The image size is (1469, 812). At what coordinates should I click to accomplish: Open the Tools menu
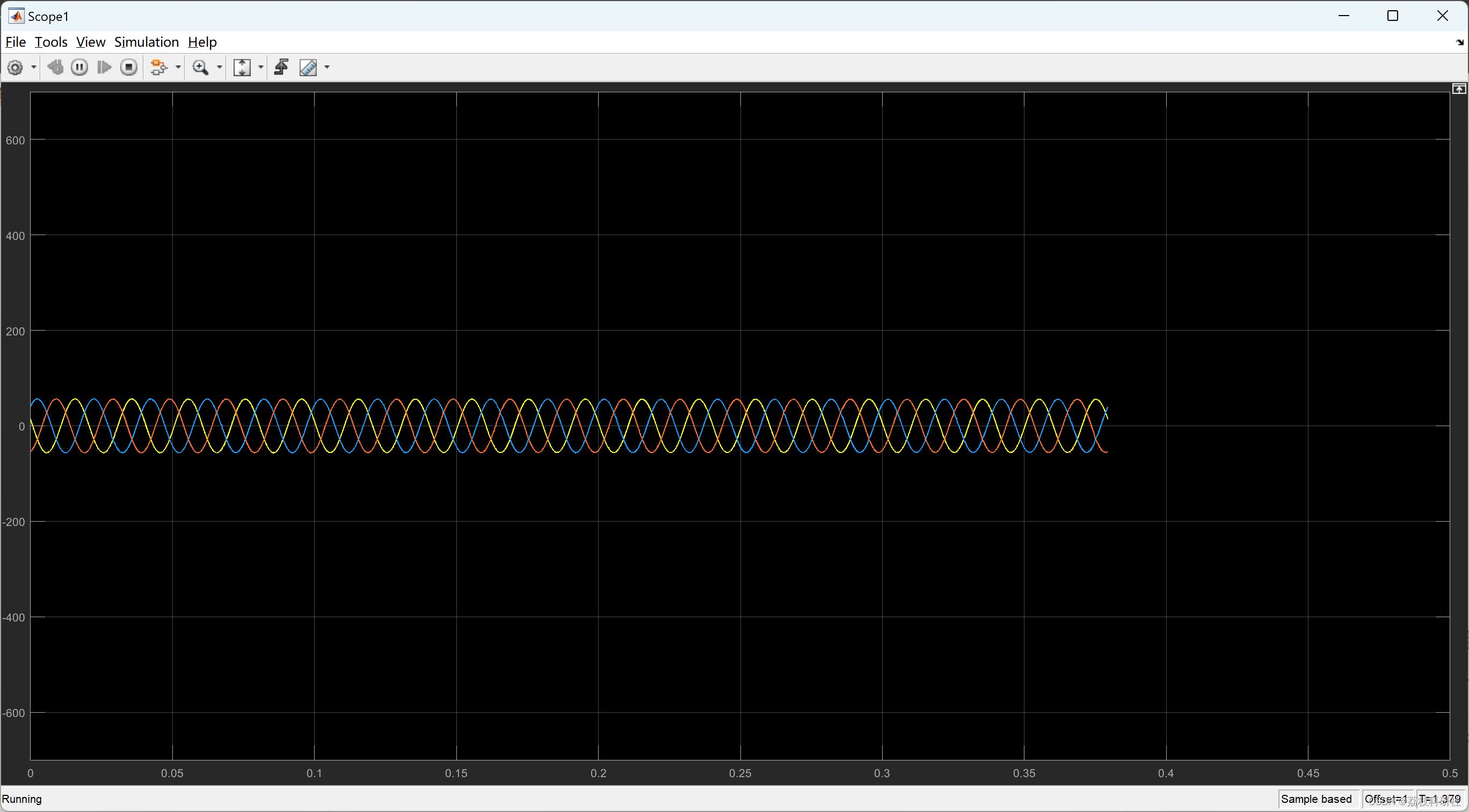point(51,42)
